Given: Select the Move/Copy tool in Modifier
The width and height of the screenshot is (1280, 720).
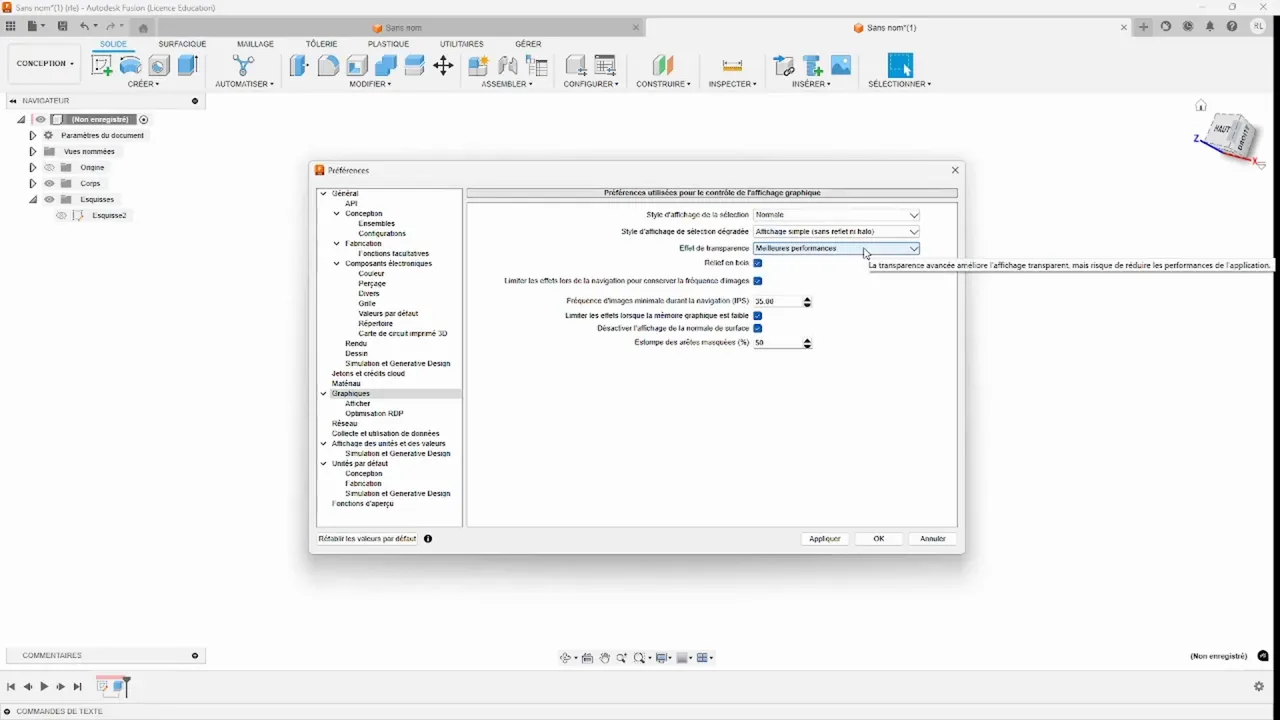Looking at the screenshot, I should (443, 64).
